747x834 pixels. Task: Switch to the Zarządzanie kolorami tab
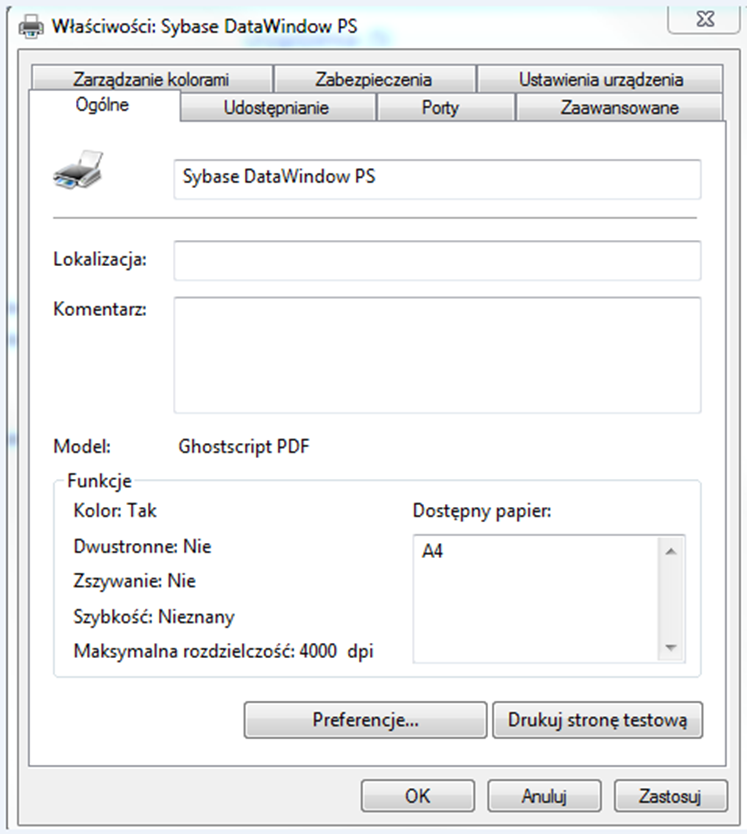(152, 79)
